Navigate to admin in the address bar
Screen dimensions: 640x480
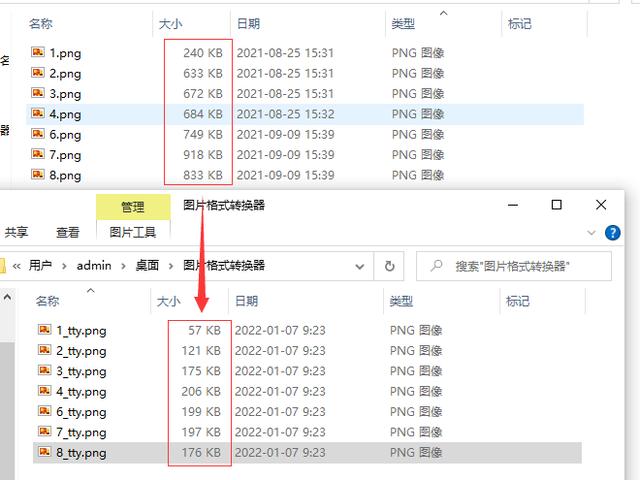[x=94, y=266]
